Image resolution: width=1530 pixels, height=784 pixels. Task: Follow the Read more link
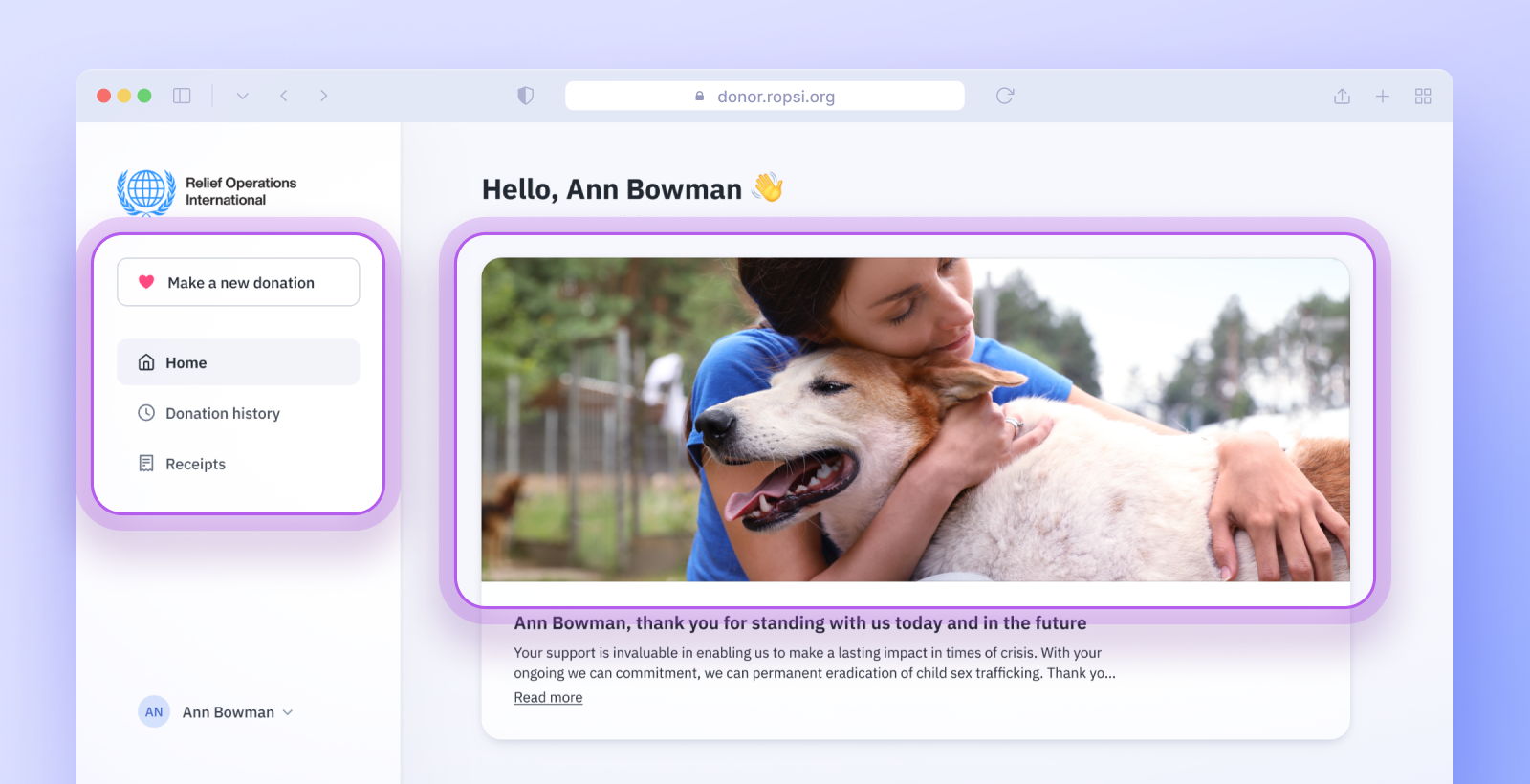[x=548, y=698]
